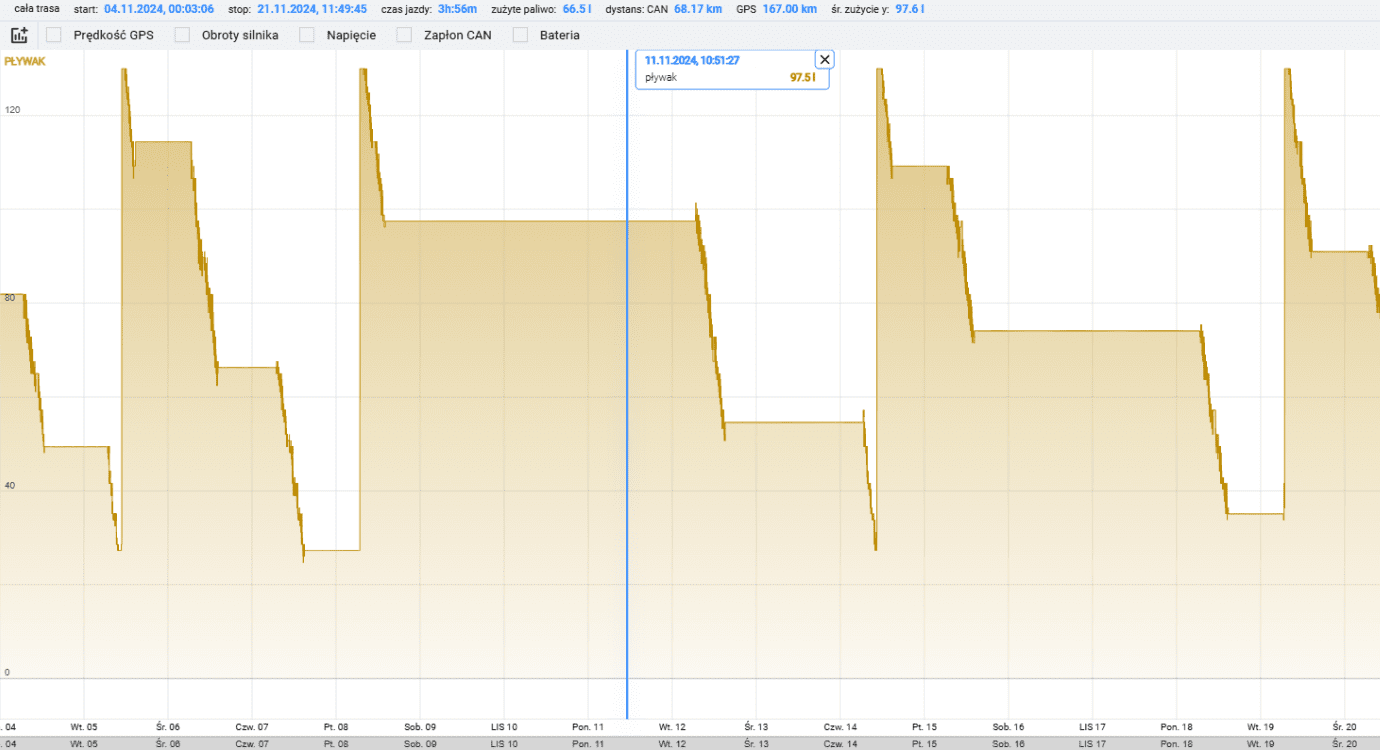Click Sob. 16 on the bottom scrollbar strip
The image size is (1380, 750).
tap(1008, 744)
